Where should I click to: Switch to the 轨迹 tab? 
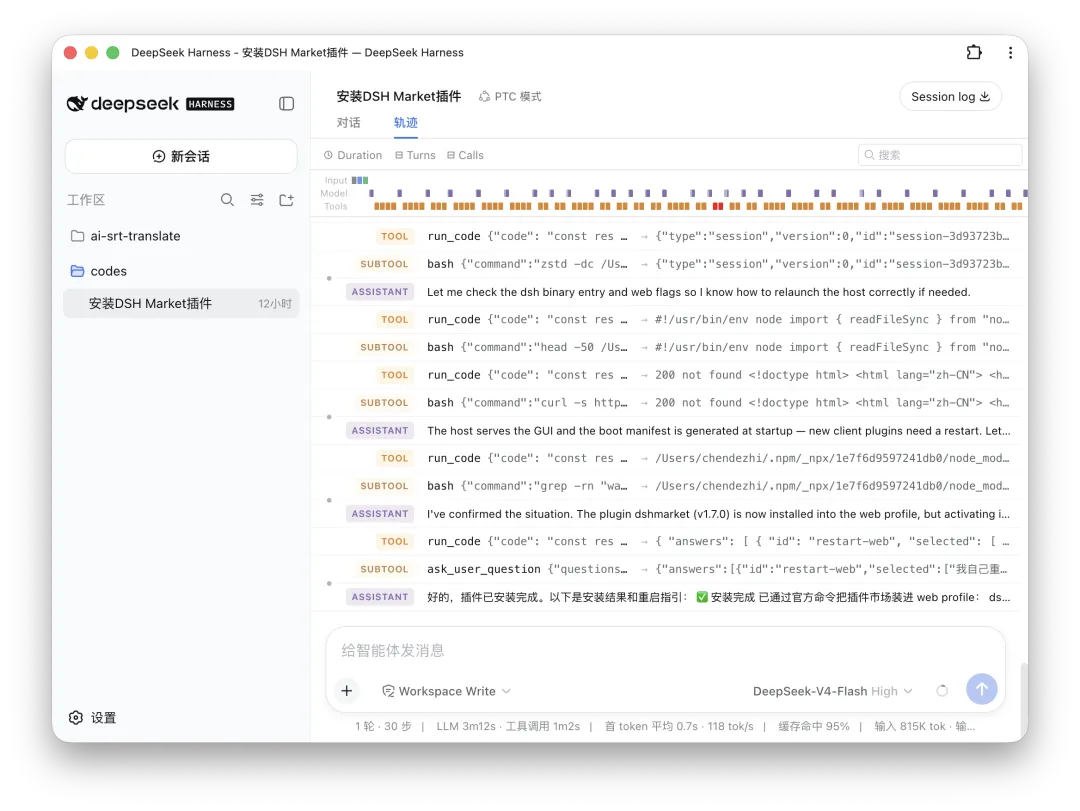(x=406, y=123)
